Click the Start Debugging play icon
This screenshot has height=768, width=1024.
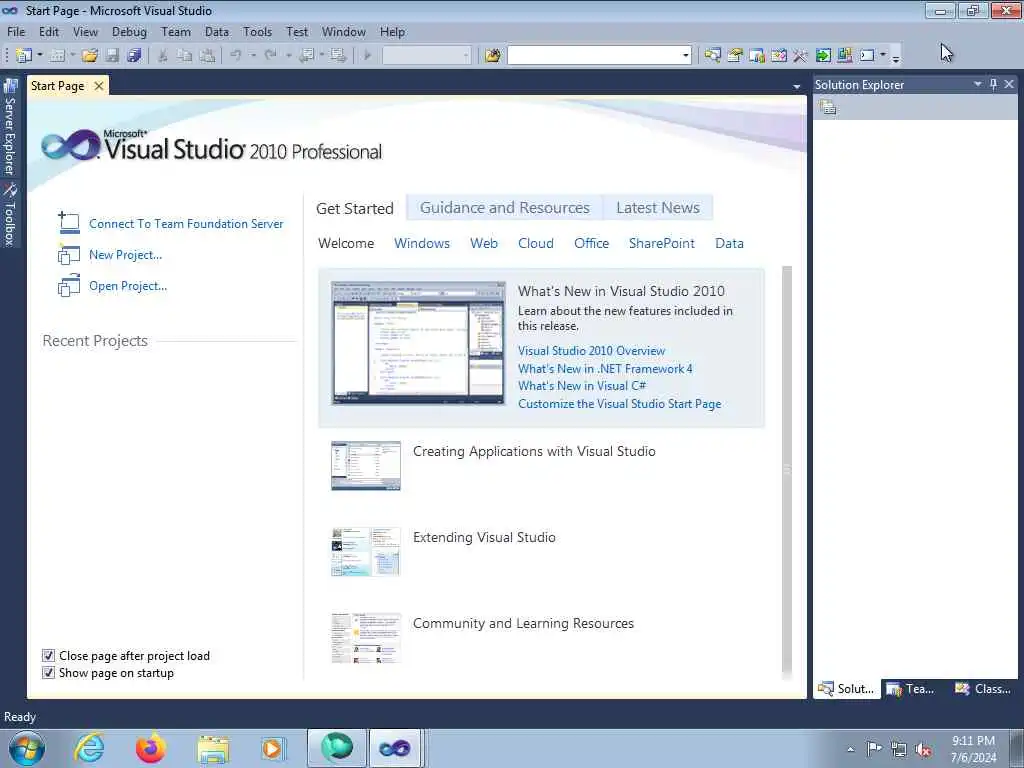click(x=367, y=56)
